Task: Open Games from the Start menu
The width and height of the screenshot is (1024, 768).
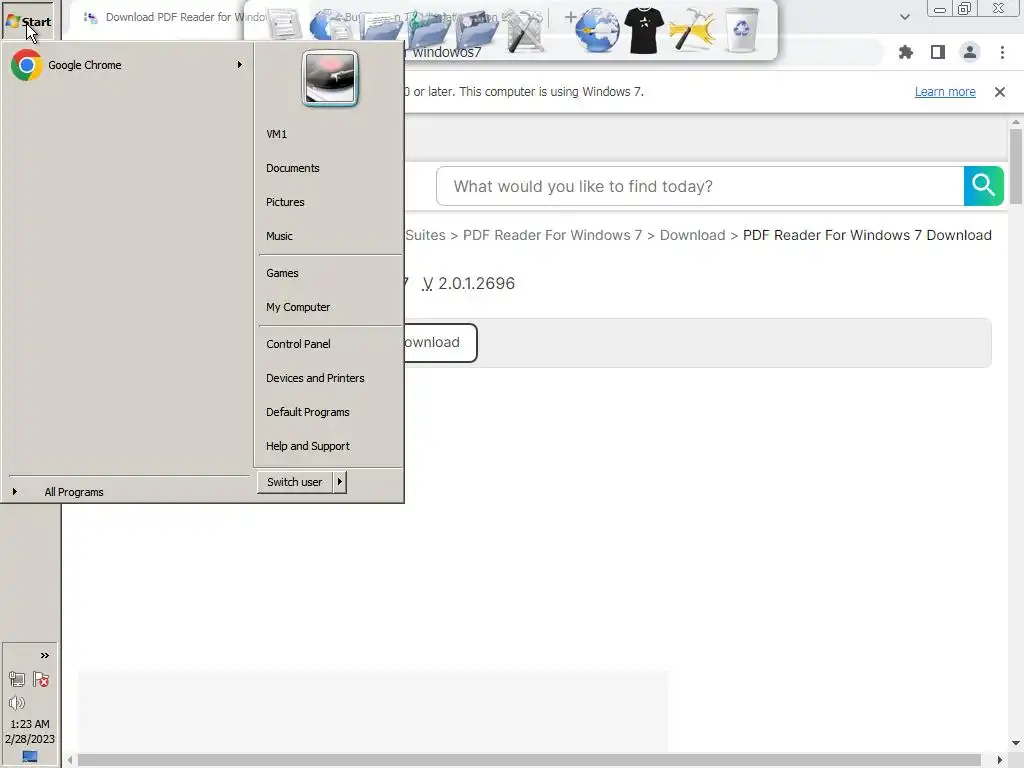Action: (x=282, y=273)
